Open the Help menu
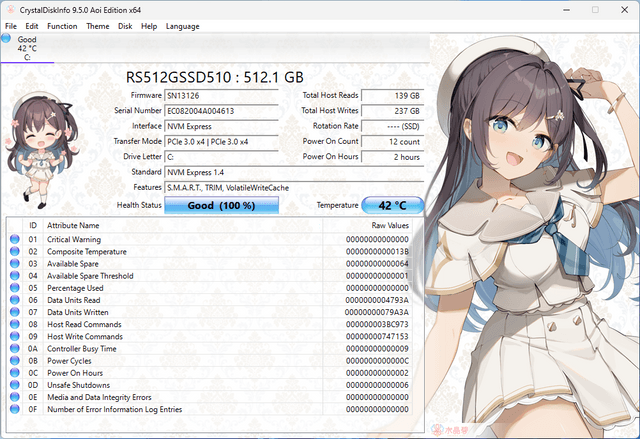 149,26
